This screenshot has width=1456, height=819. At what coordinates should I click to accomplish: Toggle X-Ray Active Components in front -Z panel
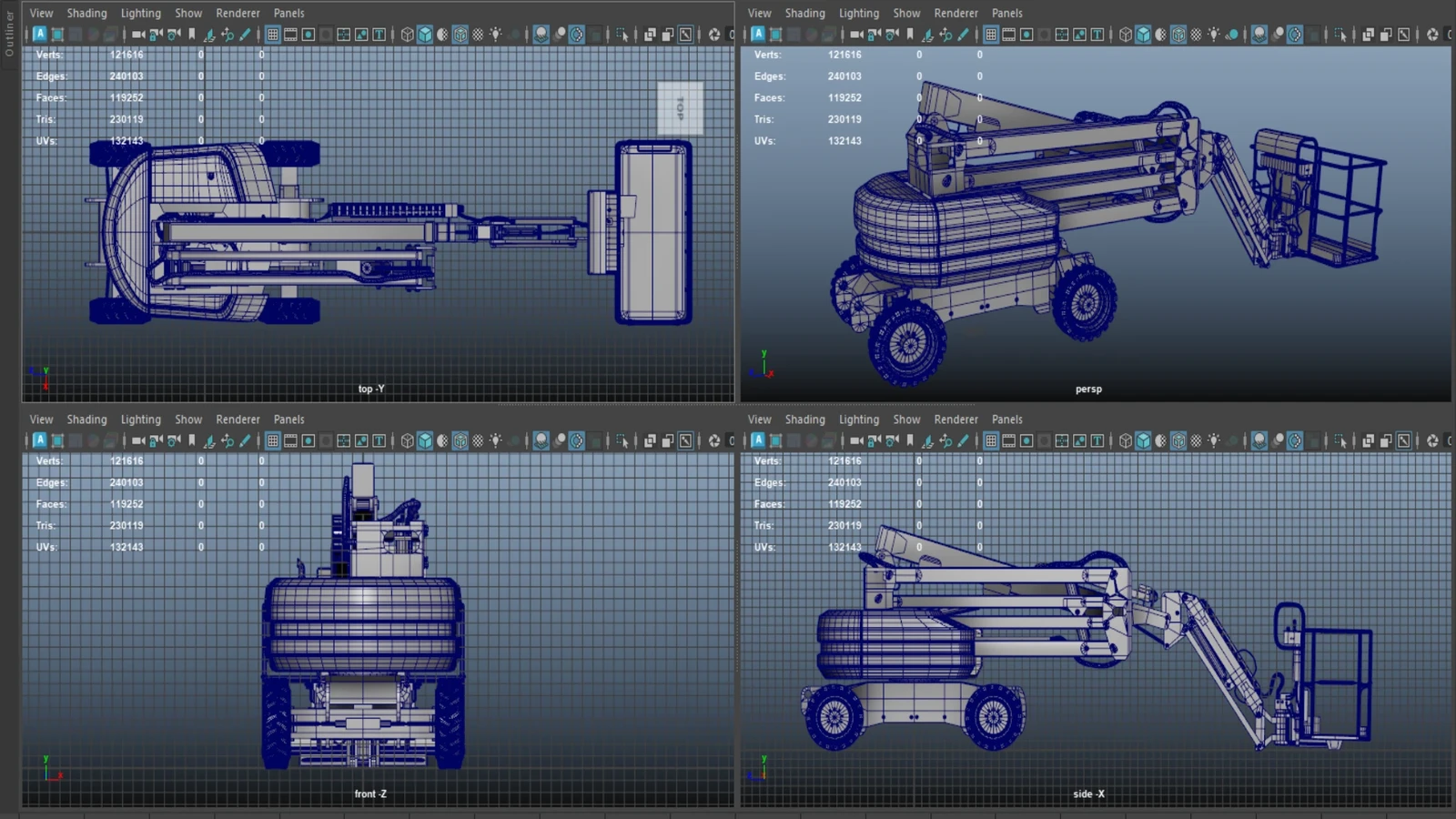tap(668, 440)
